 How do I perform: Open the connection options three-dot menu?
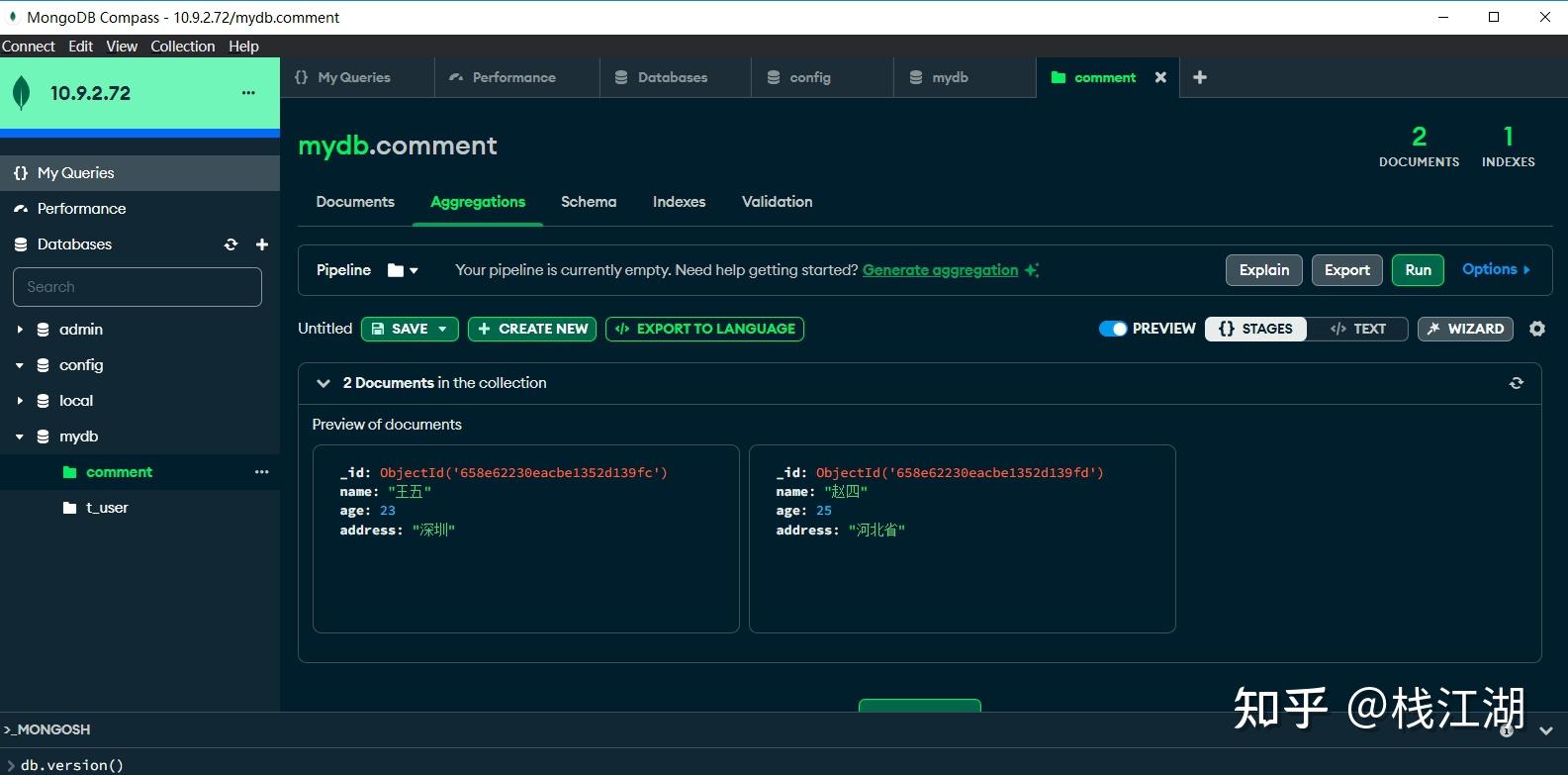pyautogui.click(x=248, y=93)
